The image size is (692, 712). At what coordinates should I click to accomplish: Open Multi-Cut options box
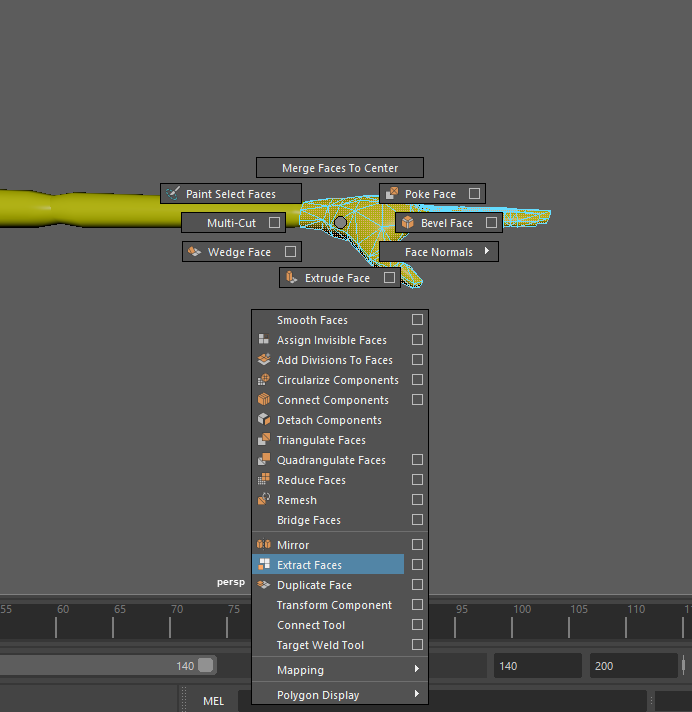pyautogui.click(x=274, y=222)
